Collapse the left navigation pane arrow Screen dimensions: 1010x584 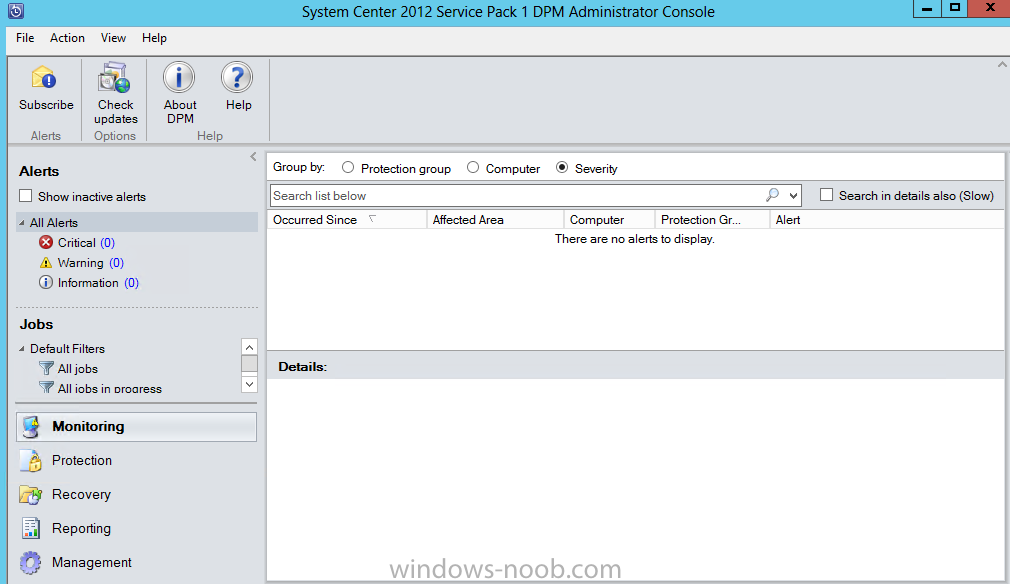click(253, 156)
